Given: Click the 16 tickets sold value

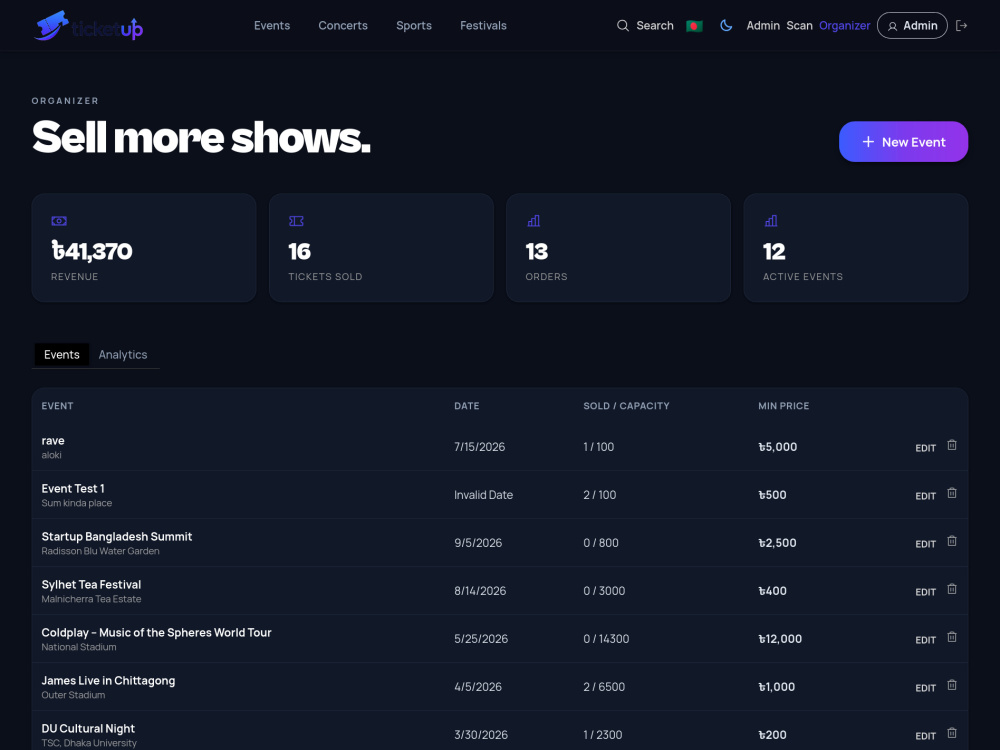Looking at the screenshot, I should point(299,251).
